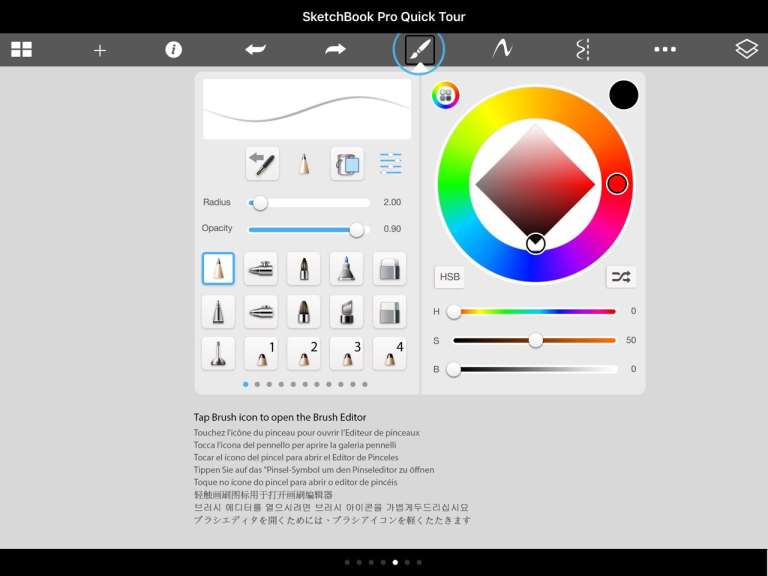768x576 pixels.
Task: Click the reset brush icon with arrow
Action: tap(263, 164)
